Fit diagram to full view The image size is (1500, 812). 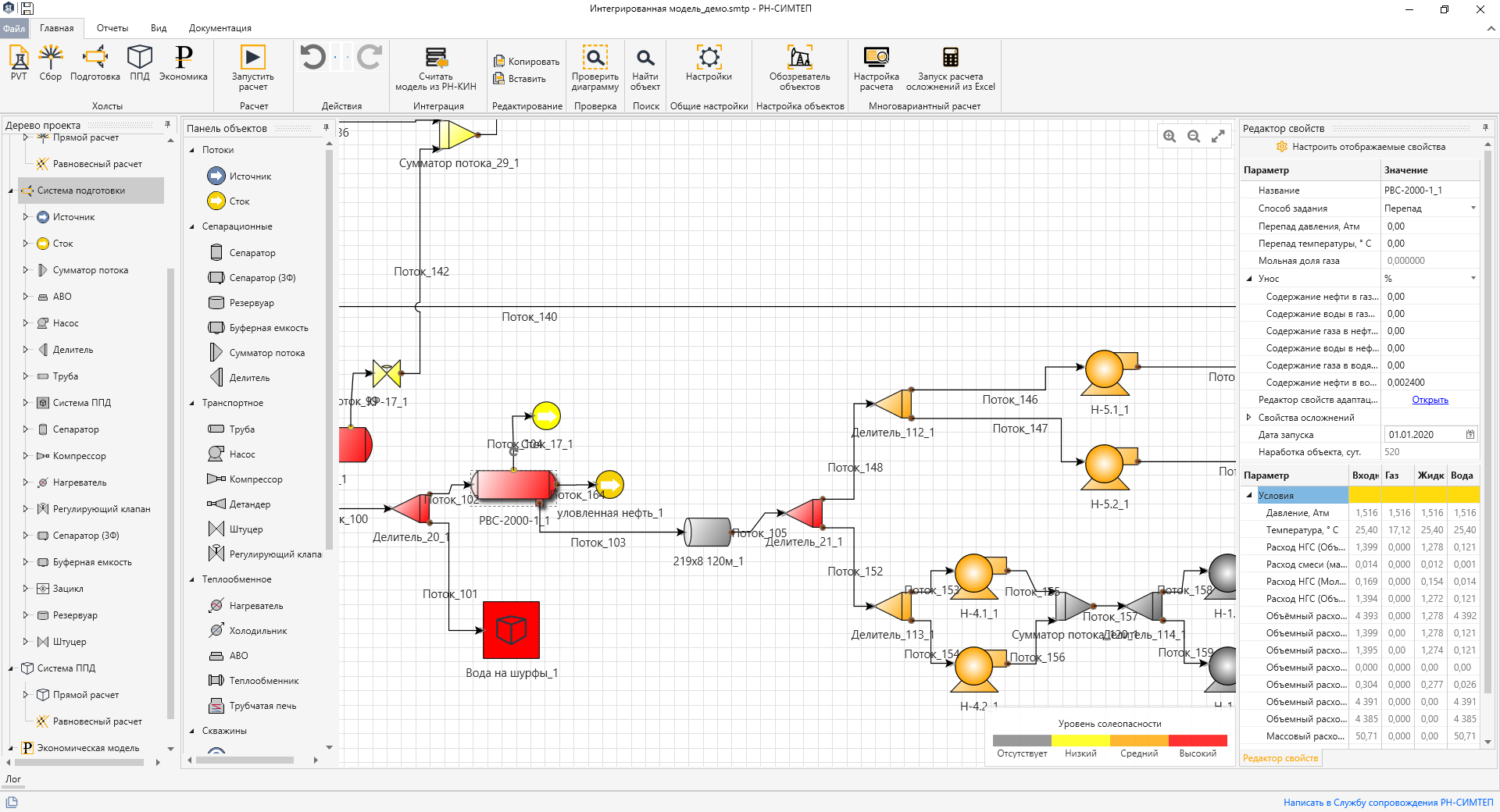(1218, 136)
